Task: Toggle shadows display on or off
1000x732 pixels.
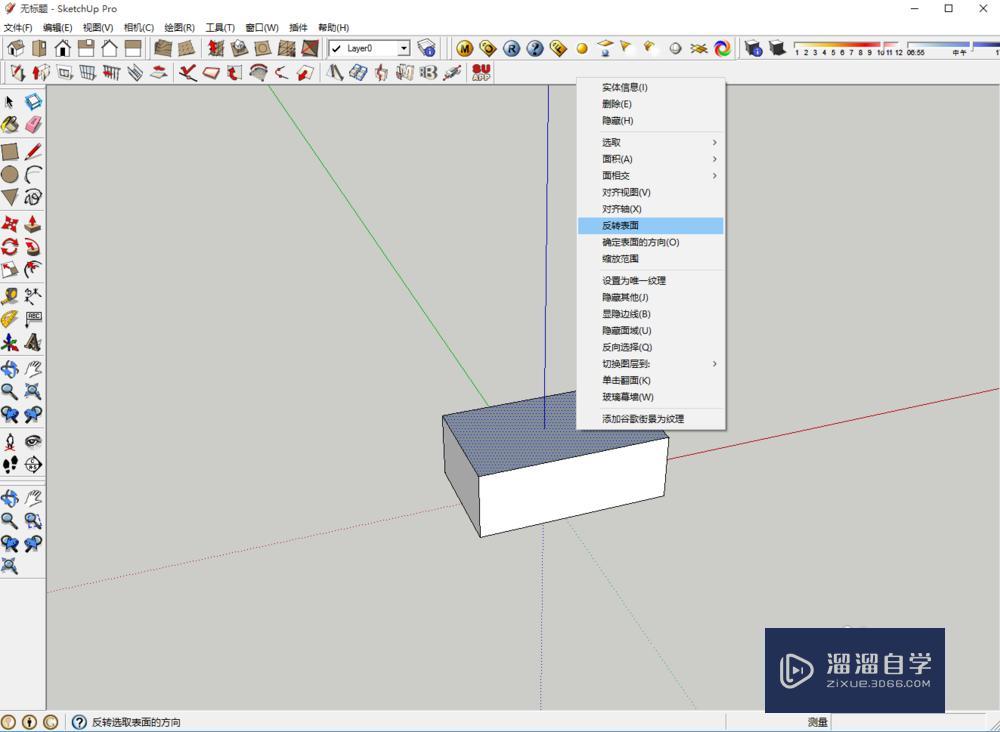Action: pyautogui.click(x=777, y=48)
